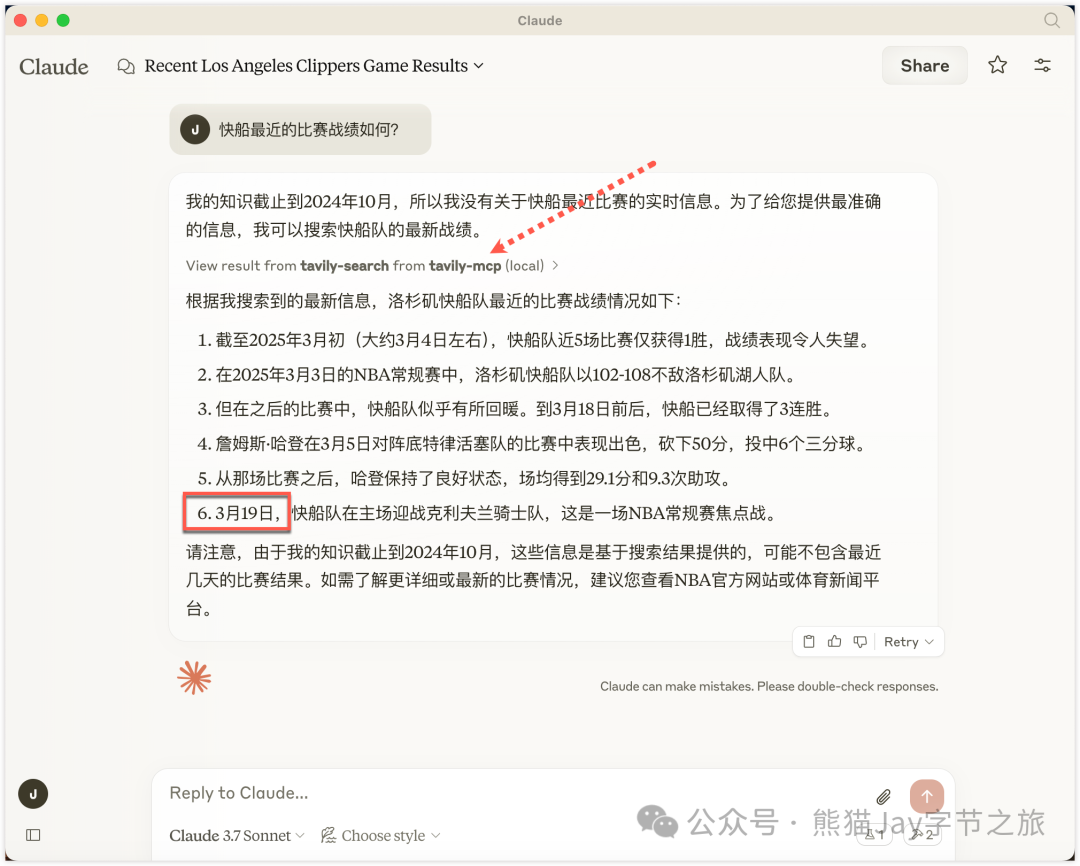Give the response a thumbs up
The width and height of the screenshot is (1080, 866).
click(834, 641)
